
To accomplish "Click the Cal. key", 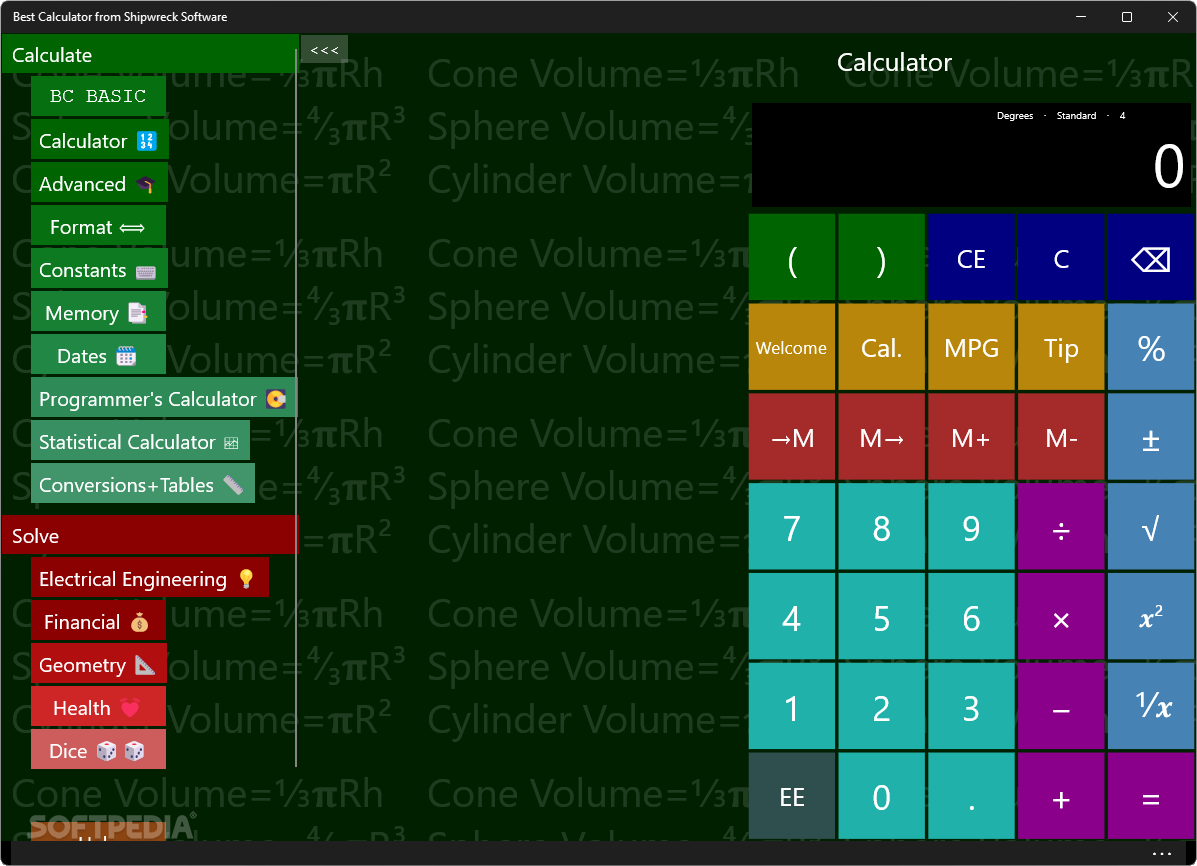I will 881,347.
